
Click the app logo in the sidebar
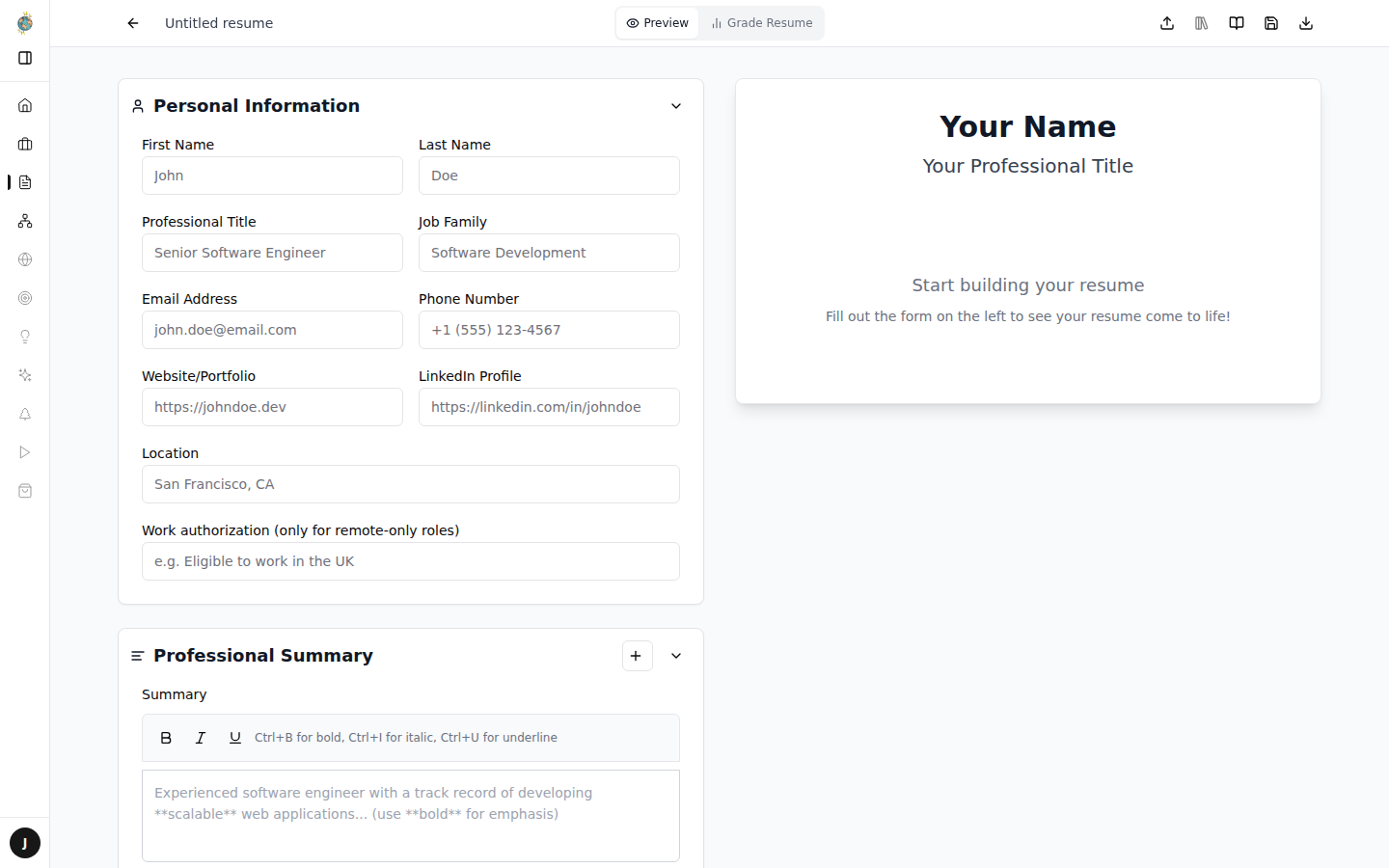tap(25, 23)
